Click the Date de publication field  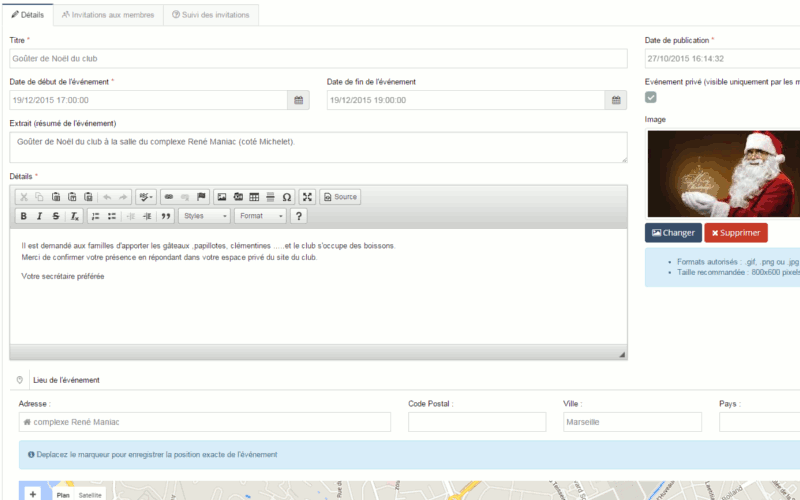coord(722,59)
